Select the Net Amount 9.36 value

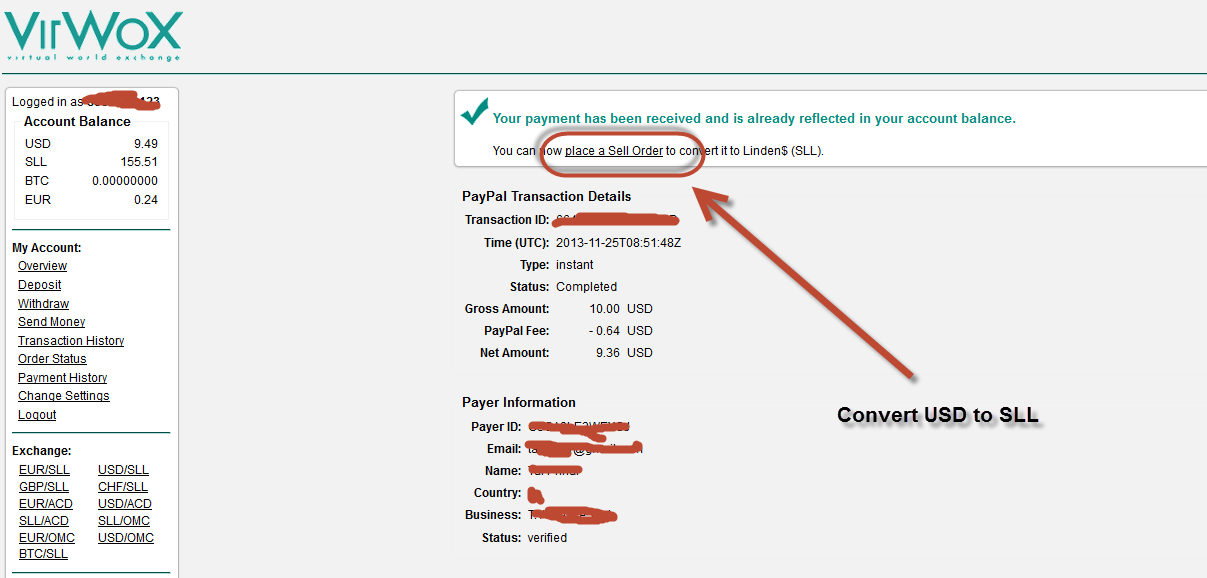click(x=608, y=353)
